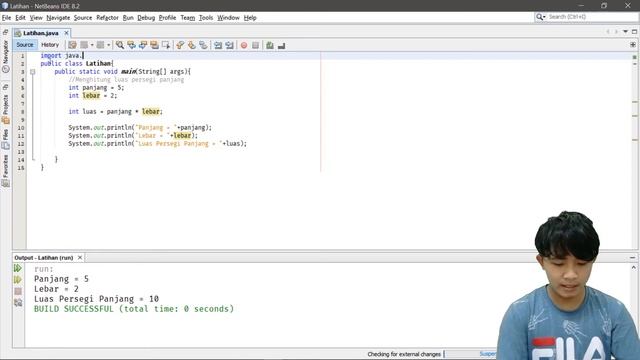This screenshot has width=640, height=360.
Task: Click the Find Selection magnifier icon
Action: (x=120, y=45)
